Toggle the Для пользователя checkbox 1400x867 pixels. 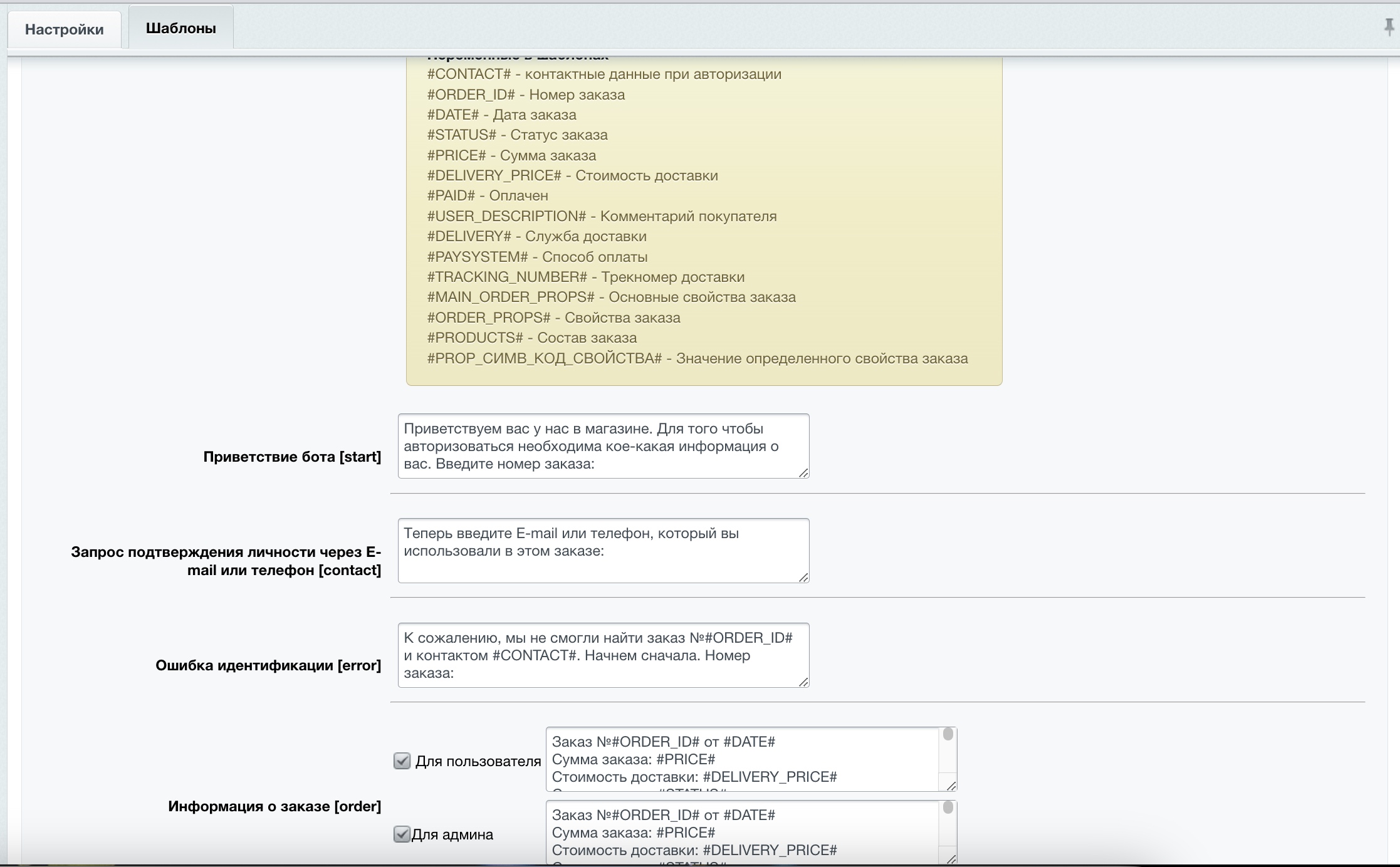402,761
